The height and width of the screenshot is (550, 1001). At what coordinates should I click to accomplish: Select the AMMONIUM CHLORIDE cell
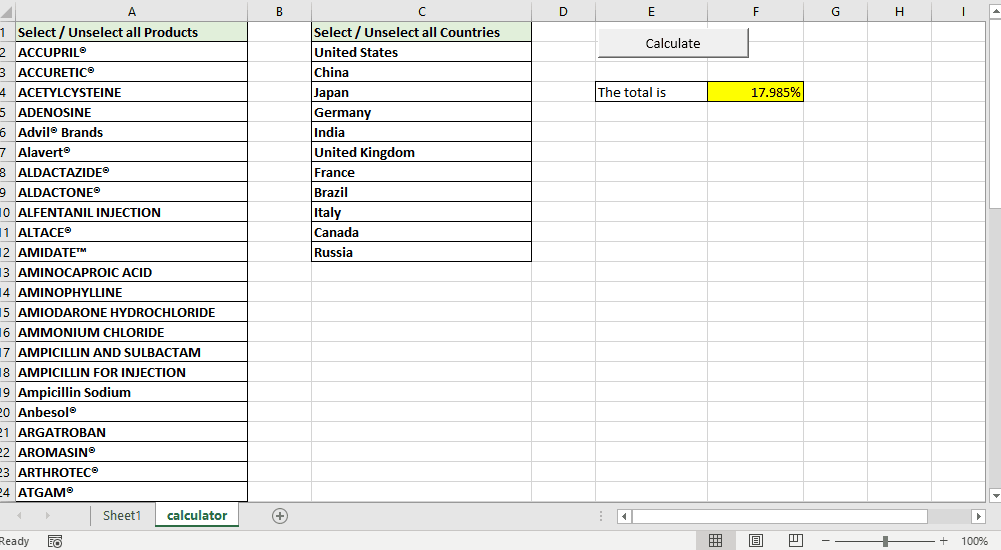(x=132, y=332)
